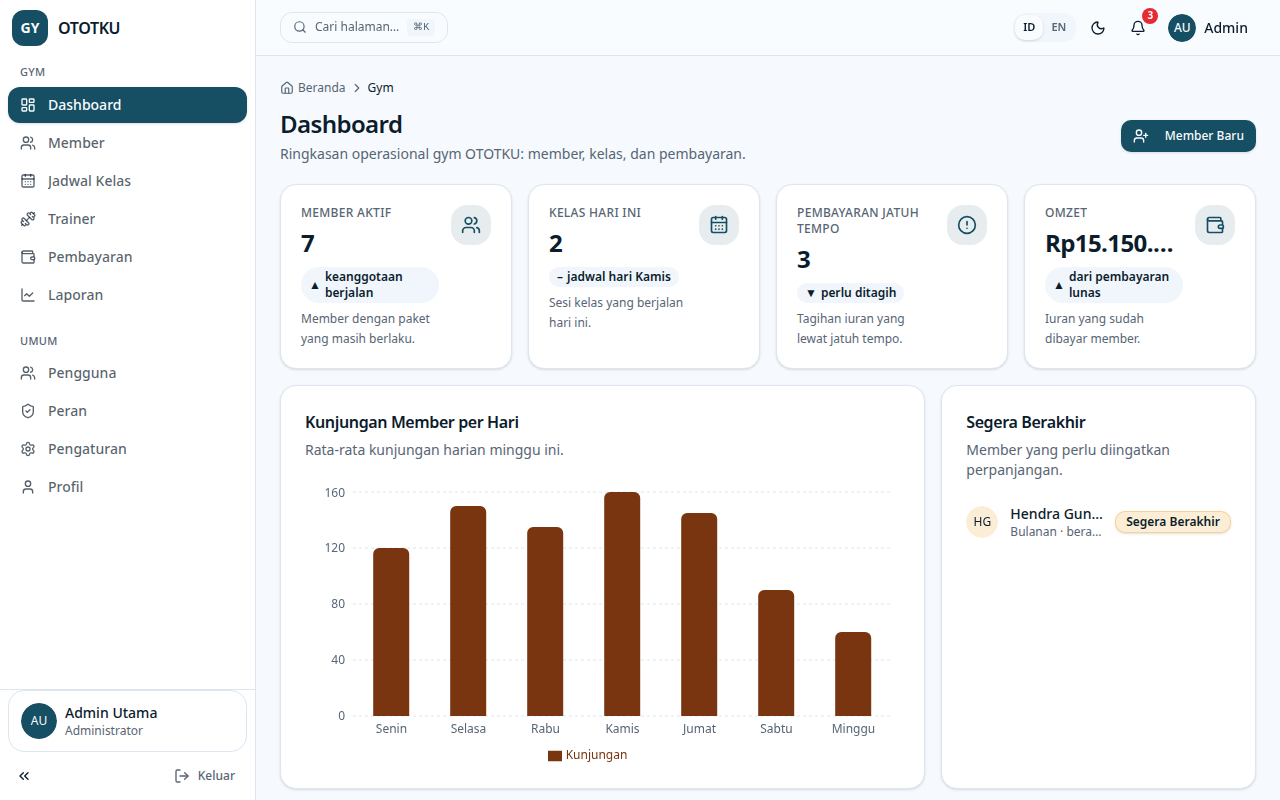Click Member Aktif people icon
1280x800 pixels.
point(471,225)
